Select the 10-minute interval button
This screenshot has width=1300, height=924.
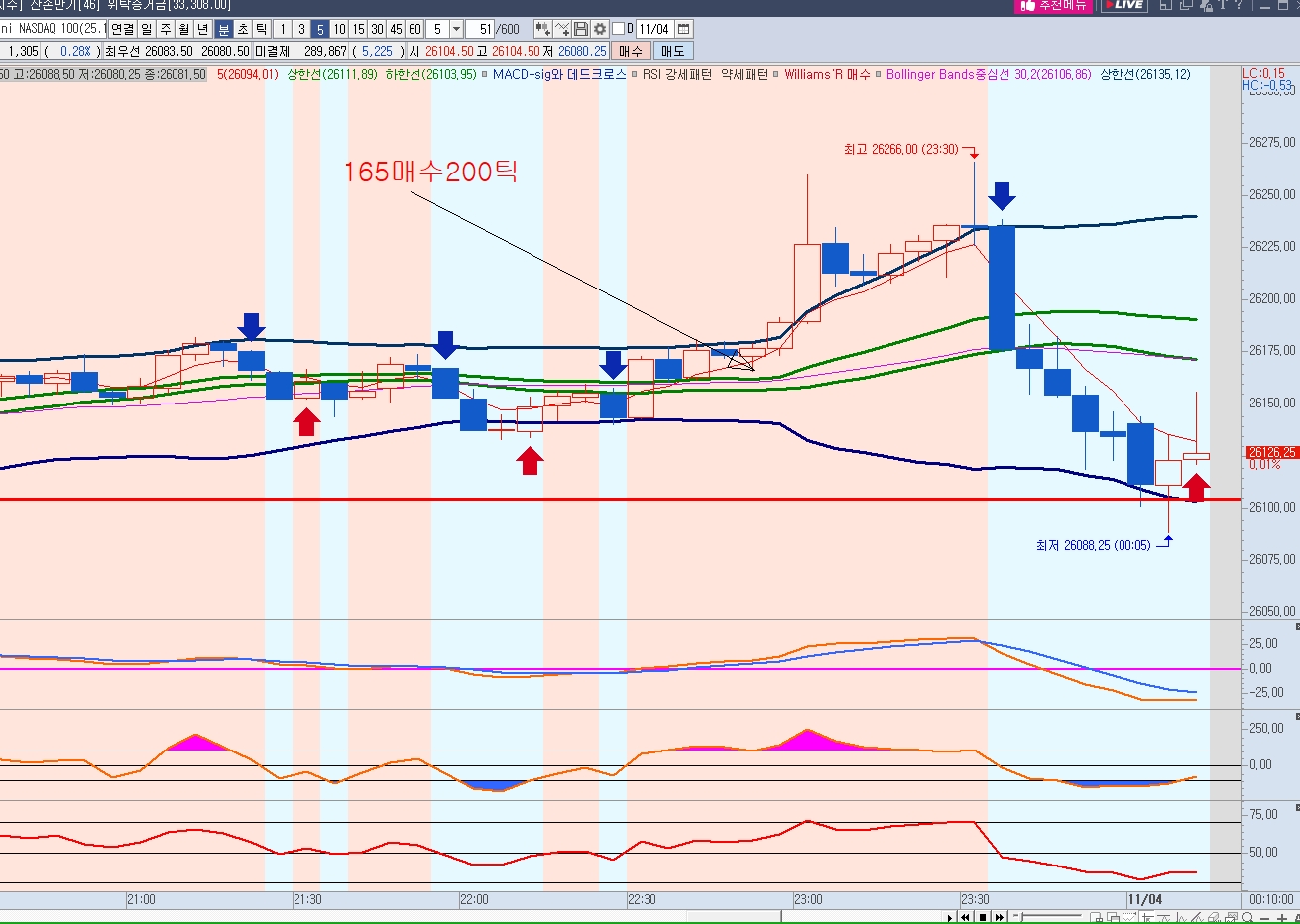coord(340,29)
